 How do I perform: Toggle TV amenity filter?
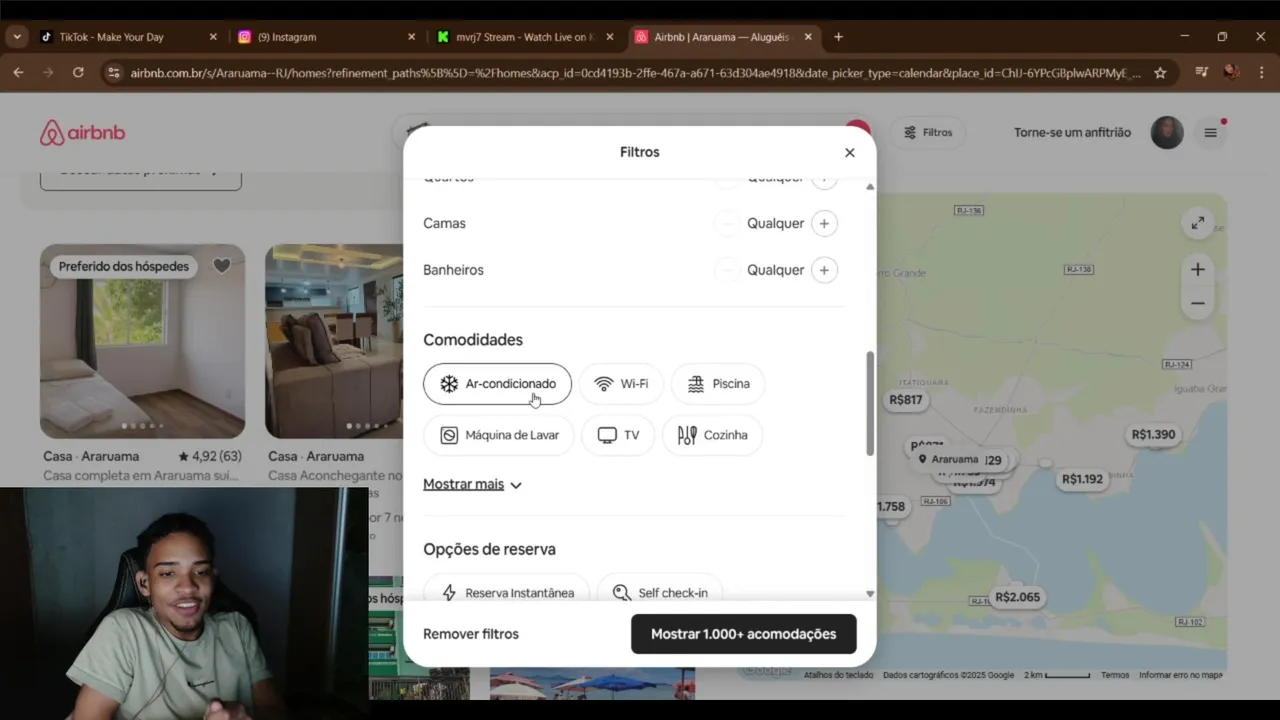tap(618, 435)
